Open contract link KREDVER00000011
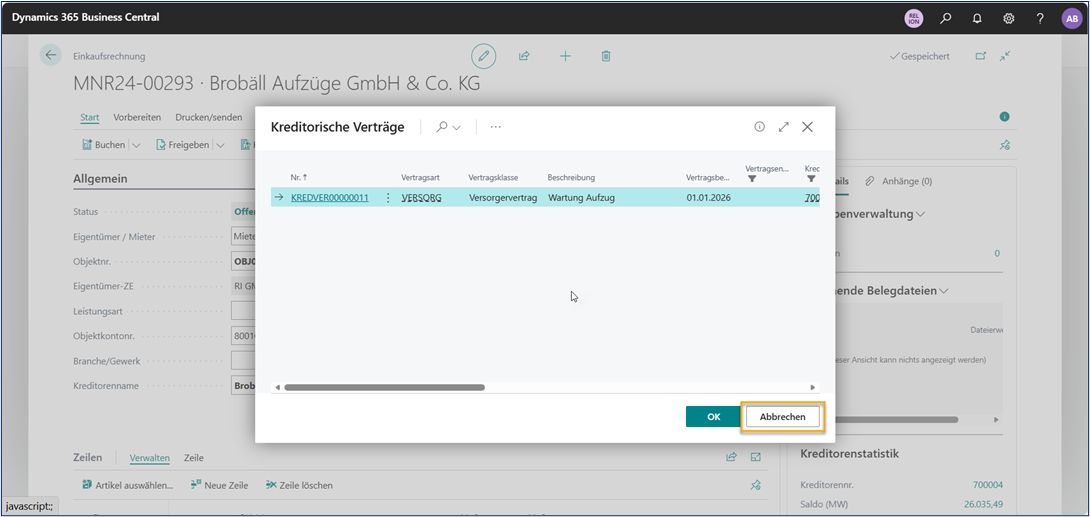This screenshot has height=517, width=1090. tap(330, 198)
